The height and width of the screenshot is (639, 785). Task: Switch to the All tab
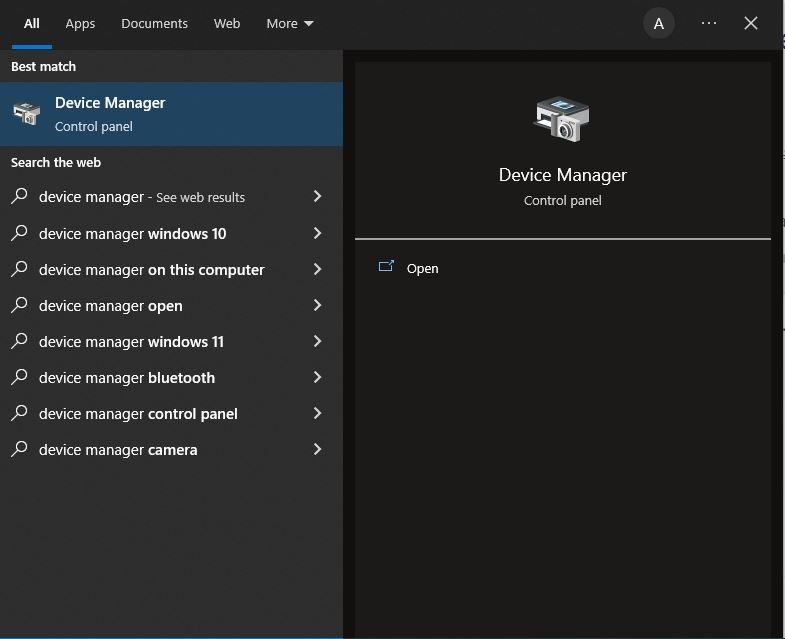point(32,24)
